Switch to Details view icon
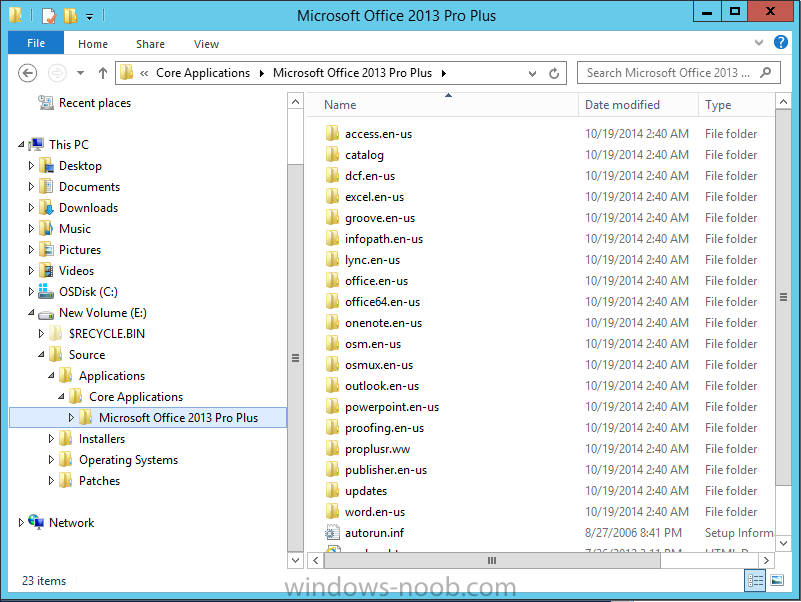The image size is (801, 602). pos(755,581)
